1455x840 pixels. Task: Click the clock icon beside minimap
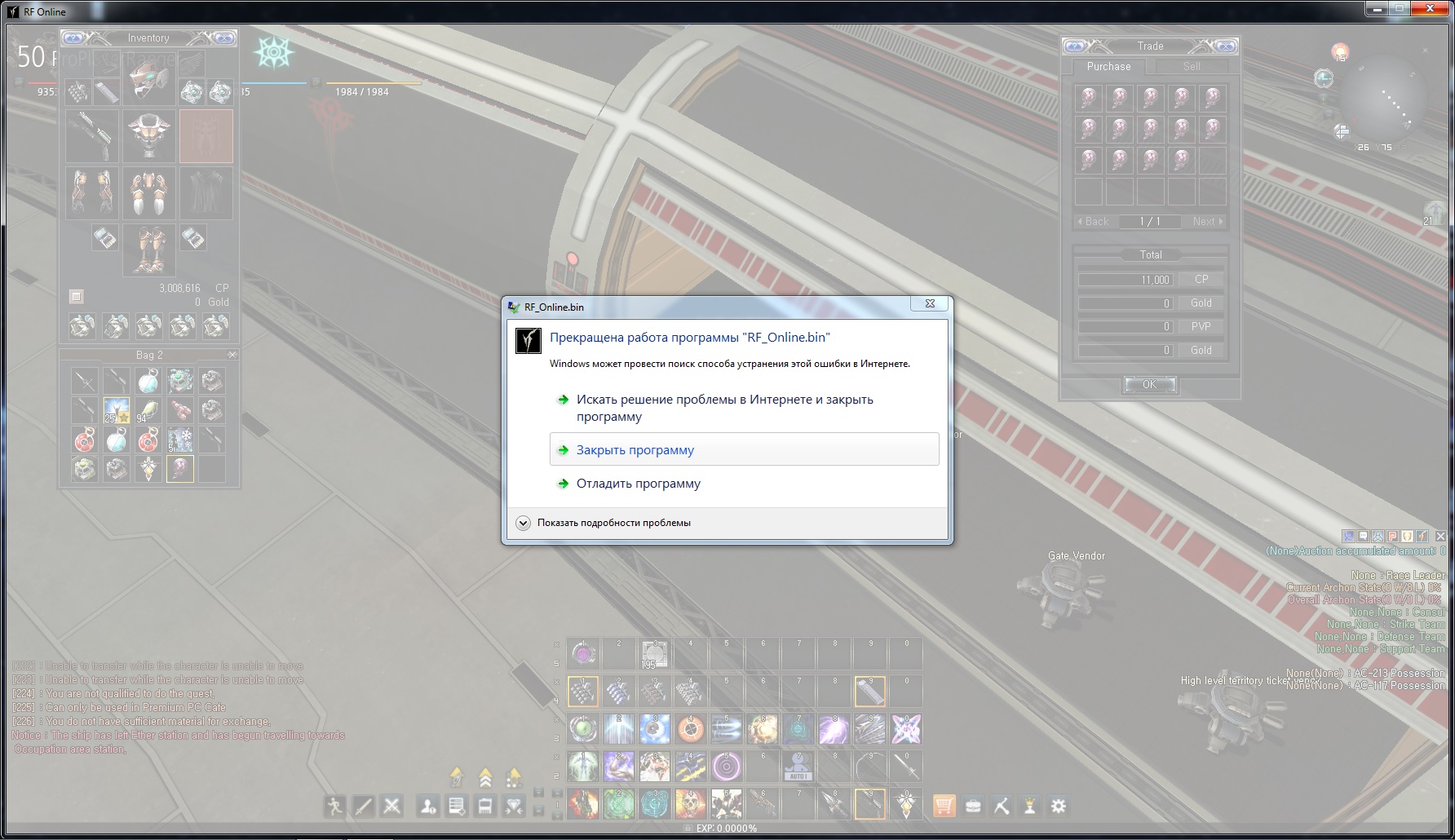click(x=1324, y=78)
